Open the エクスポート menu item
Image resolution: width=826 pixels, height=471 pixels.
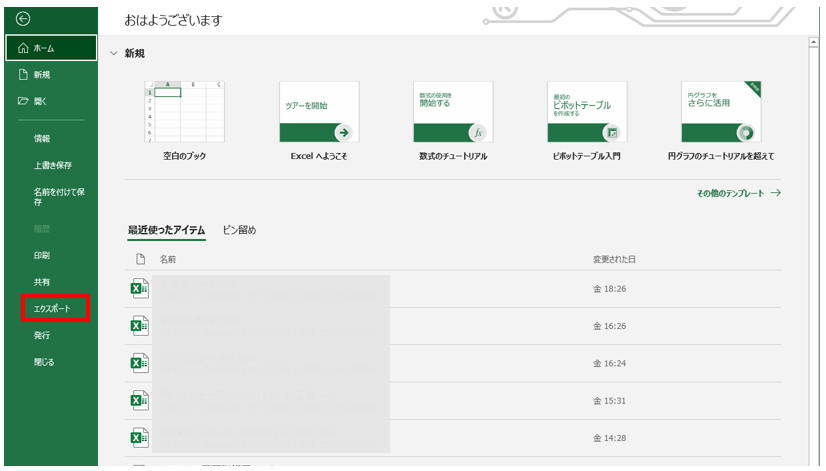click(x=52, y=309)
